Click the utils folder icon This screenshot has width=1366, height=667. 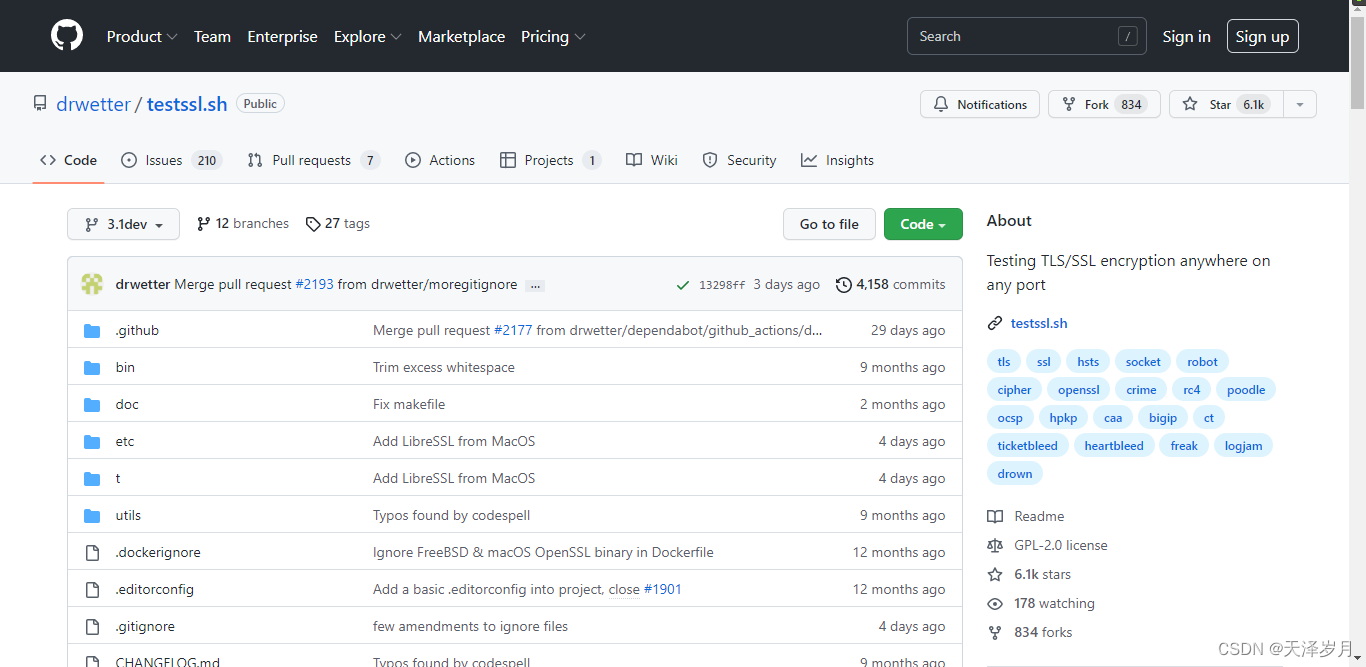click(x=92, y=515)
